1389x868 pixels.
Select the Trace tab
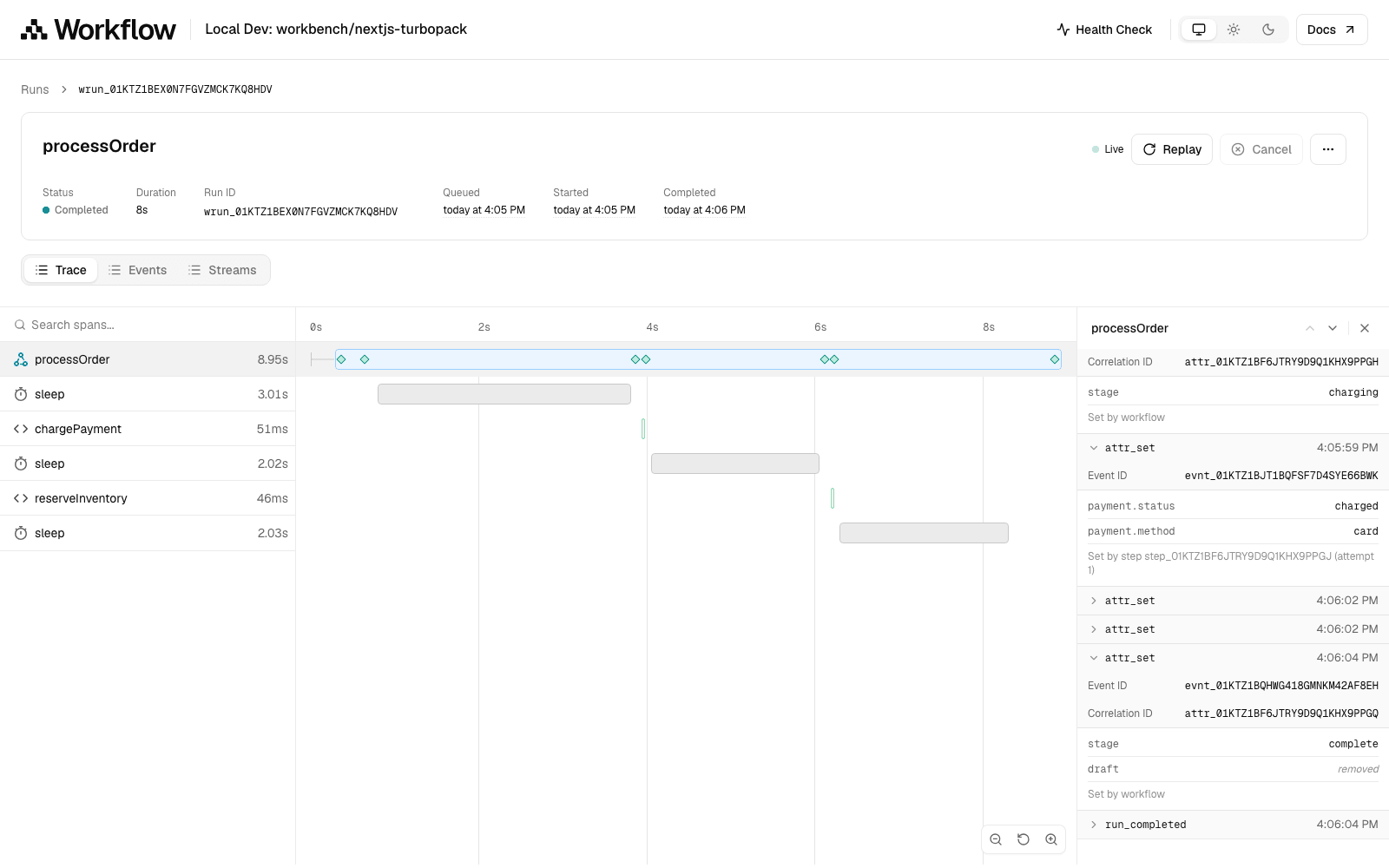tap(61, 270)
